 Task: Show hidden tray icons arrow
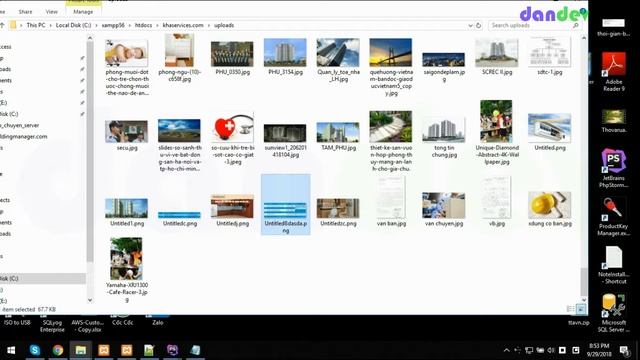point(507,350)
